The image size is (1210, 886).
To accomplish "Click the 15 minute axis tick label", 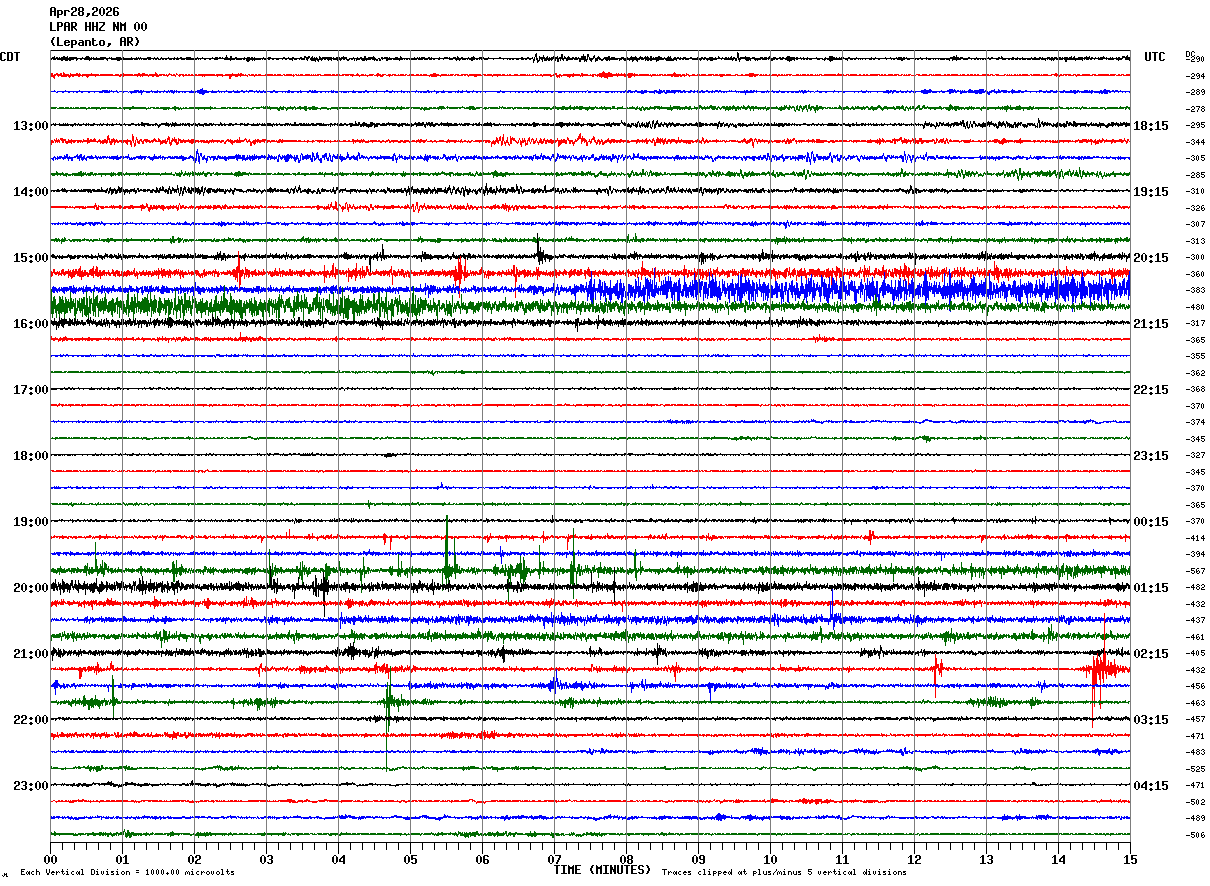I will click(1130, 859).
